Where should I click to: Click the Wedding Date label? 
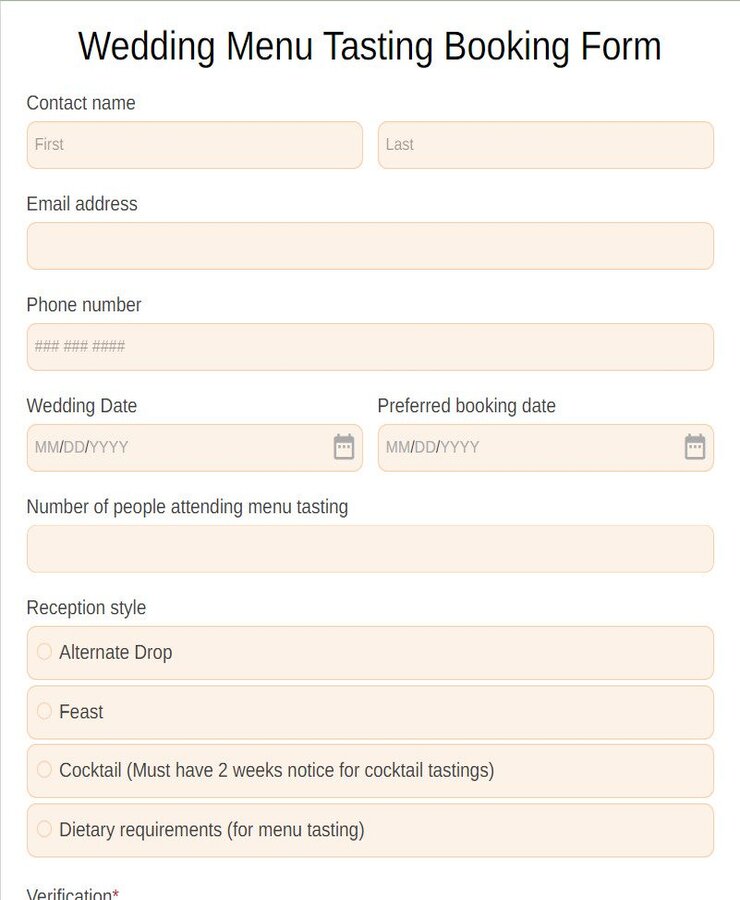(x=82, y=406)
